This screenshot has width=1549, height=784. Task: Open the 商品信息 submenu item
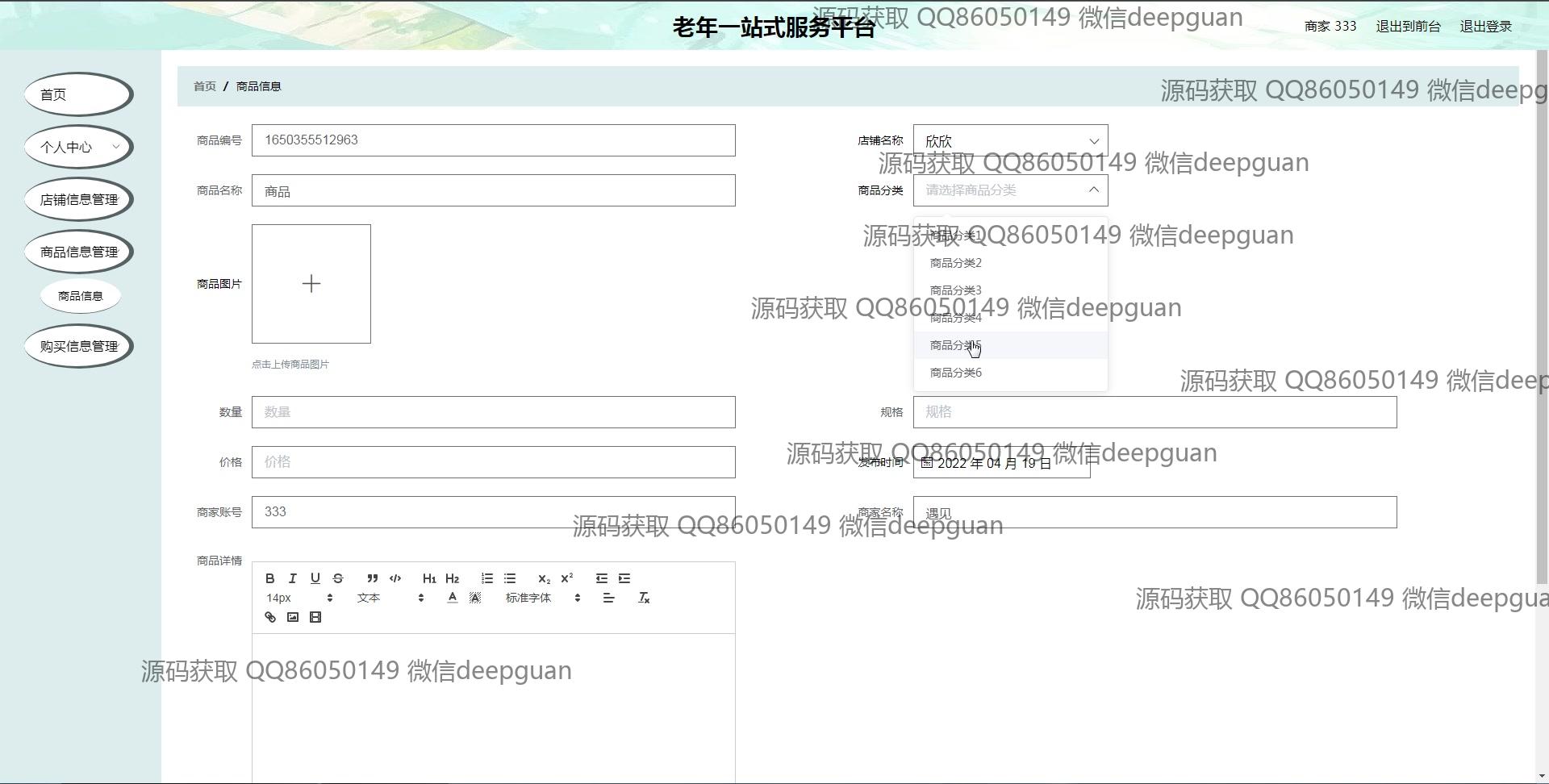point(81,296)
